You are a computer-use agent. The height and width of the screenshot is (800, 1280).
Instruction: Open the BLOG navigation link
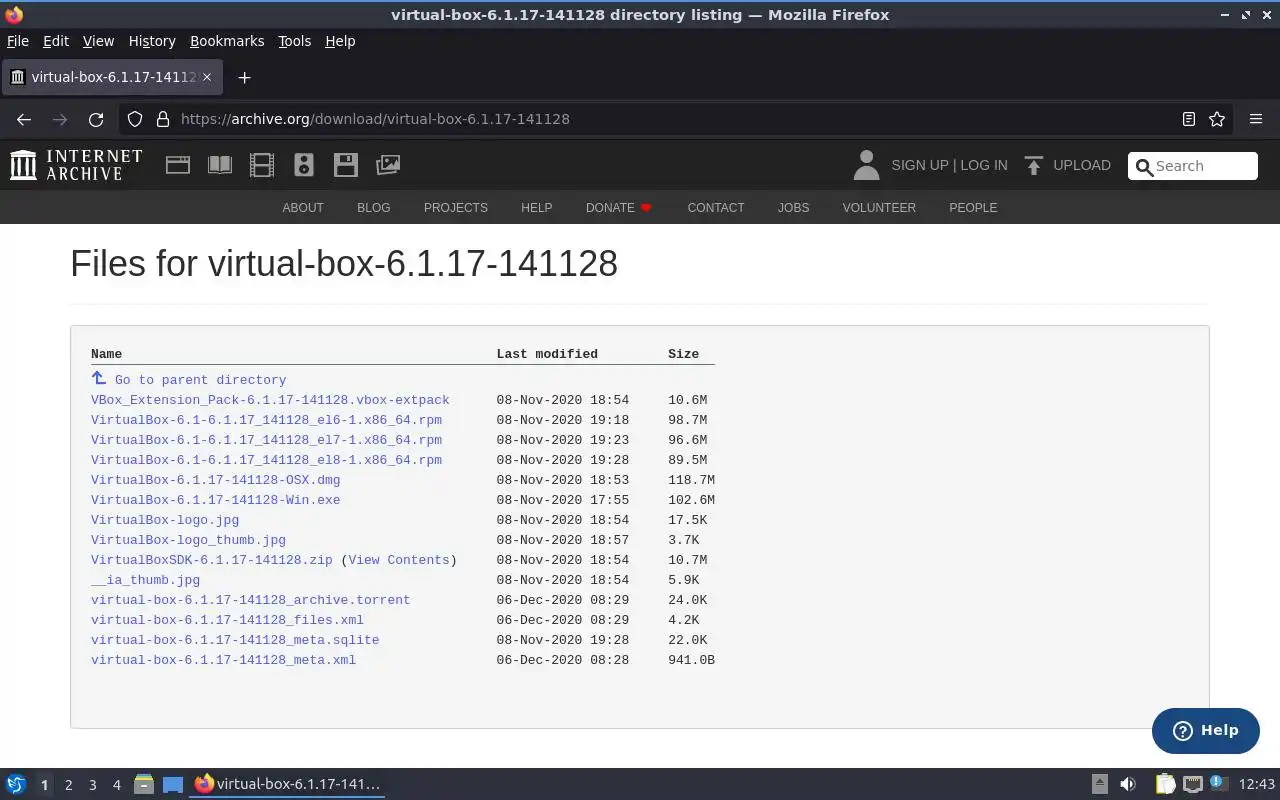coord(374,208)
